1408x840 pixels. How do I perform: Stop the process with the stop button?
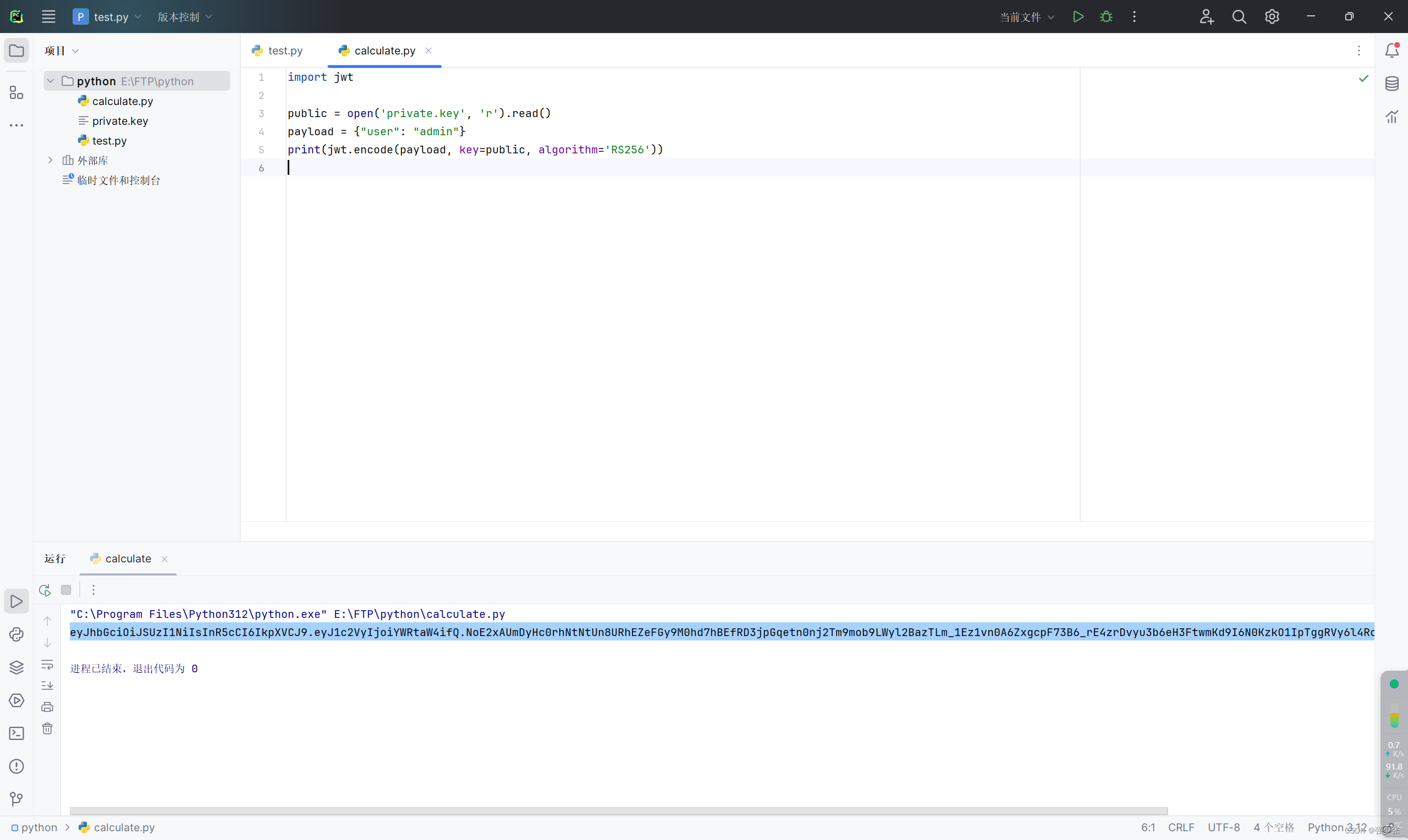(65, 590)
